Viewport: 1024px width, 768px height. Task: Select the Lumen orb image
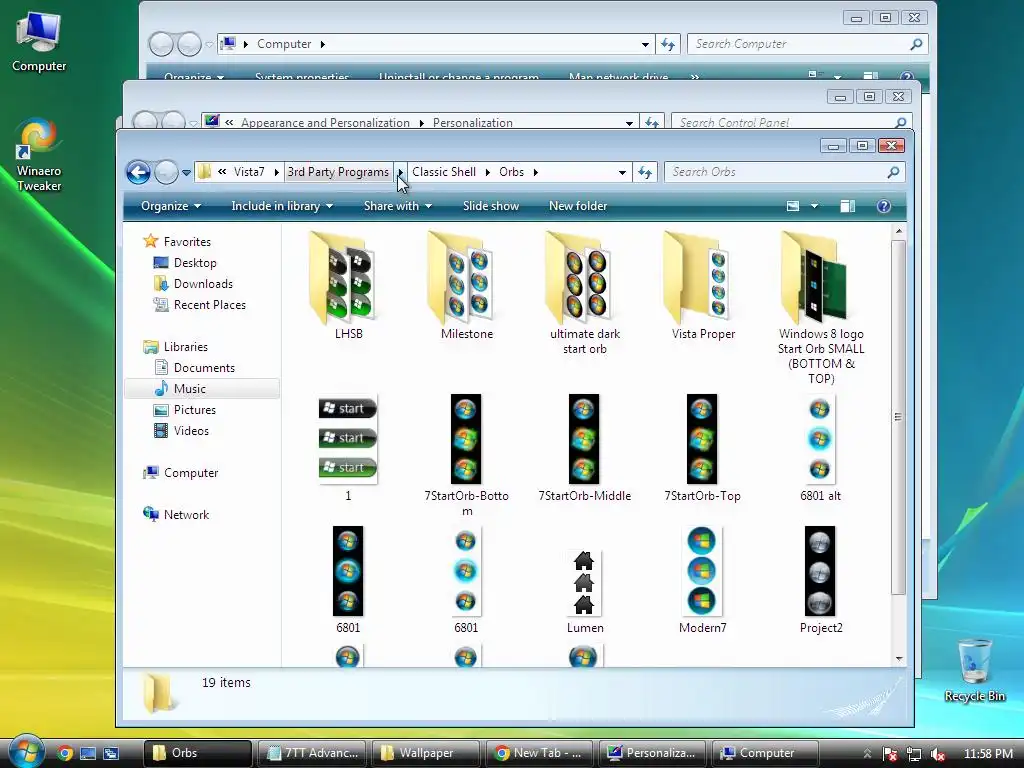coord(584,590)
